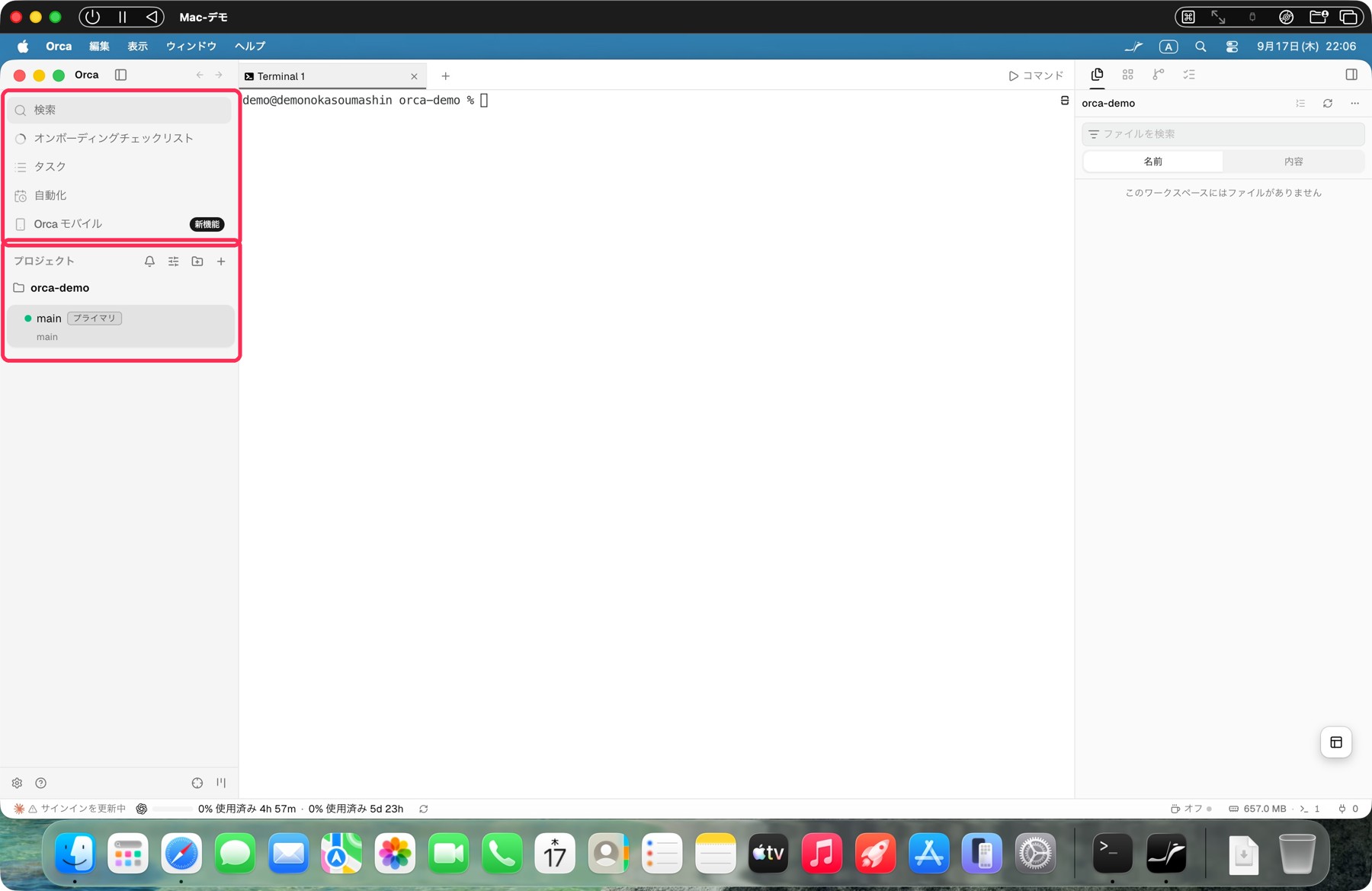1372x891 pixels.
Task: Click the list icon next to orca-demo header
Action: [x=1300, y=104]
